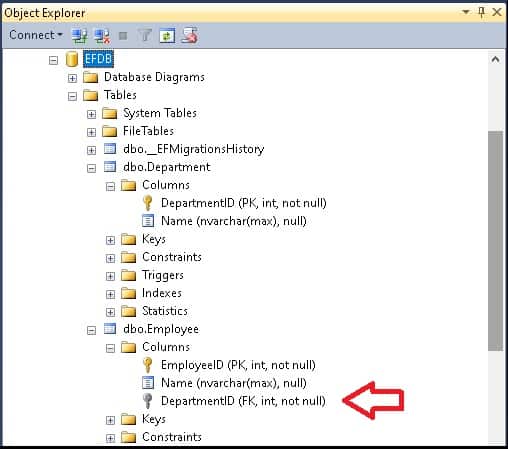Click the Indexes folder icon
The image size is (508, 449).
129,293
